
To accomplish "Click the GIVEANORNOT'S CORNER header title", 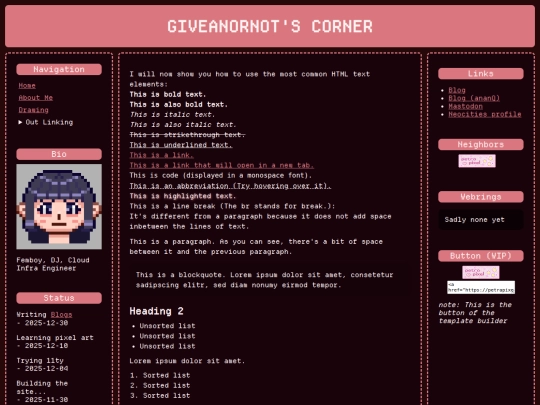I will (x=270, y=27).
